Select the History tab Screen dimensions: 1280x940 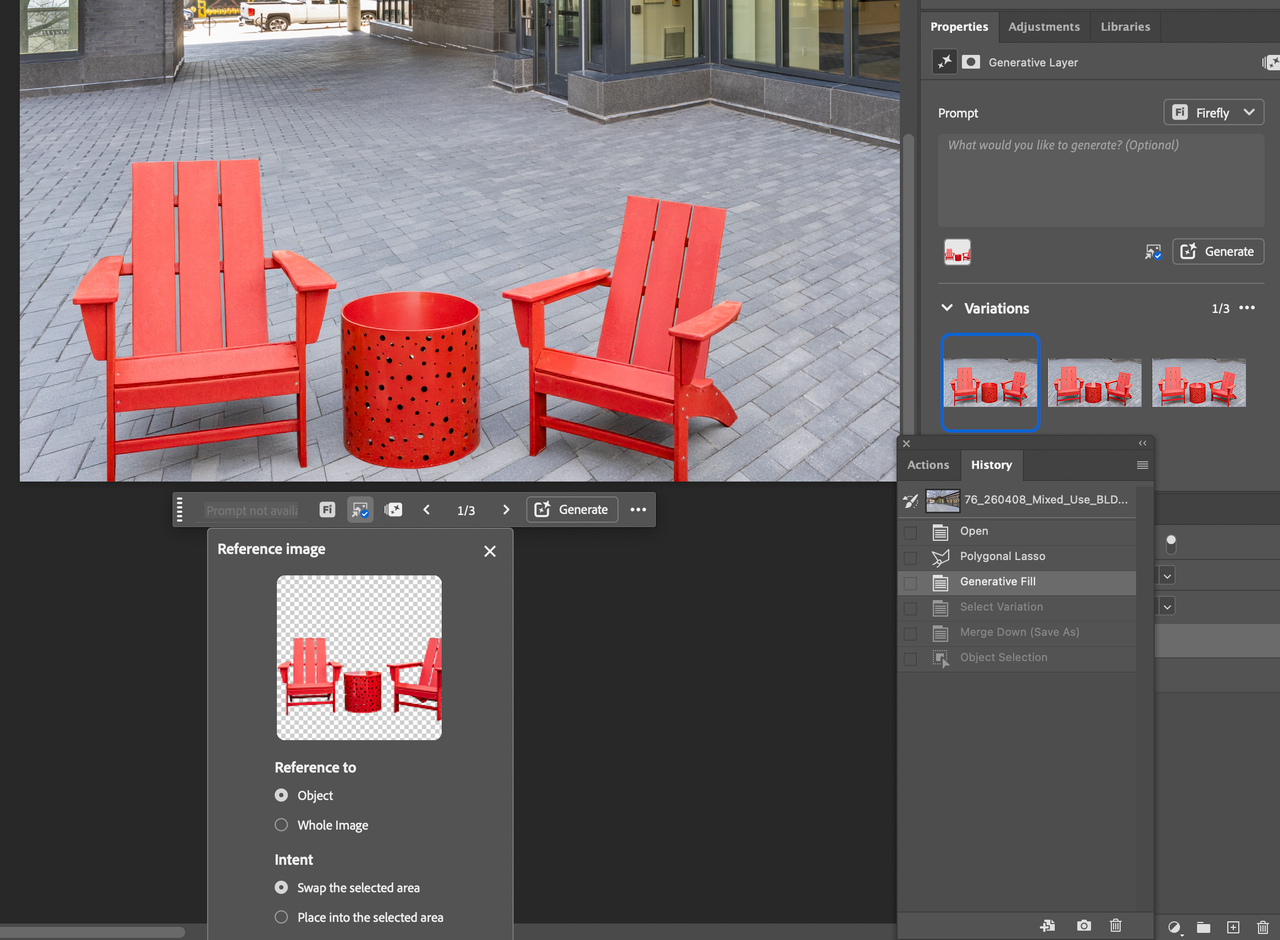[x=991, y=465]
